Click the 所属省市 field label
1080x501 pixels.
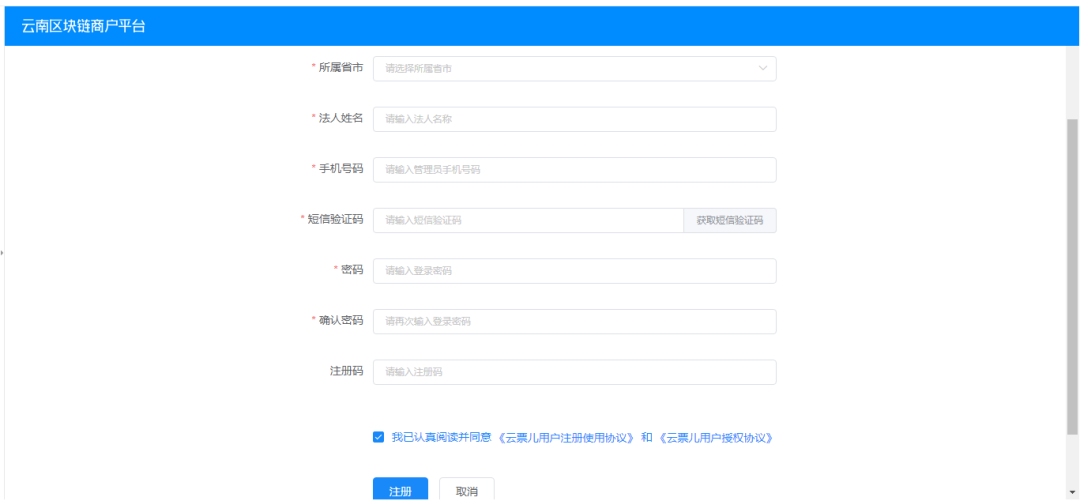[341, 68]
